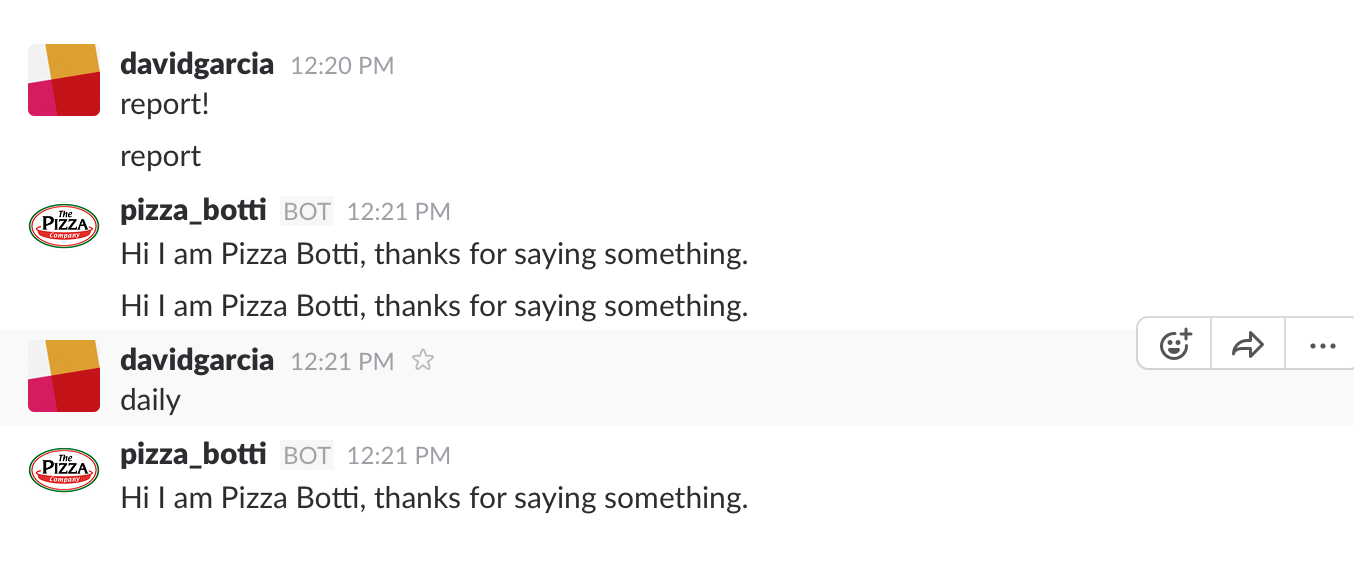Star the "daily" message

tap(423, 360)
